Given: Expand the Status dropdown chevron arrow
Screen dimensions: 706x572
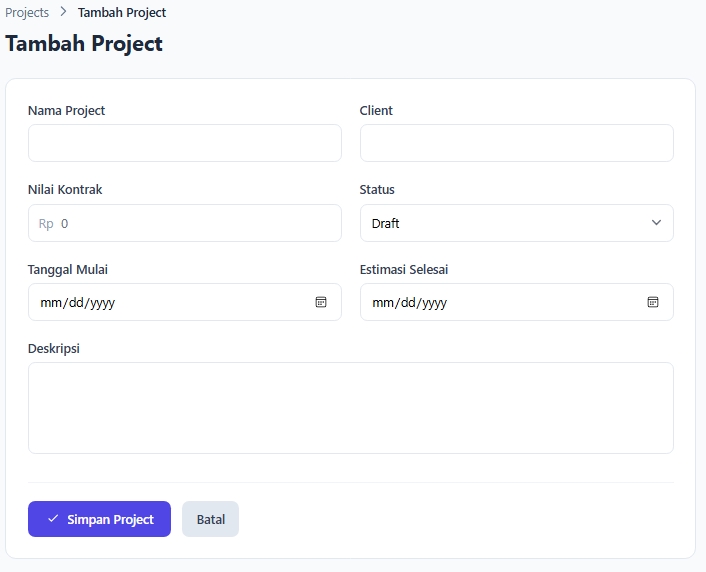Looking at the screenshot, I should [x=656, y=223].
